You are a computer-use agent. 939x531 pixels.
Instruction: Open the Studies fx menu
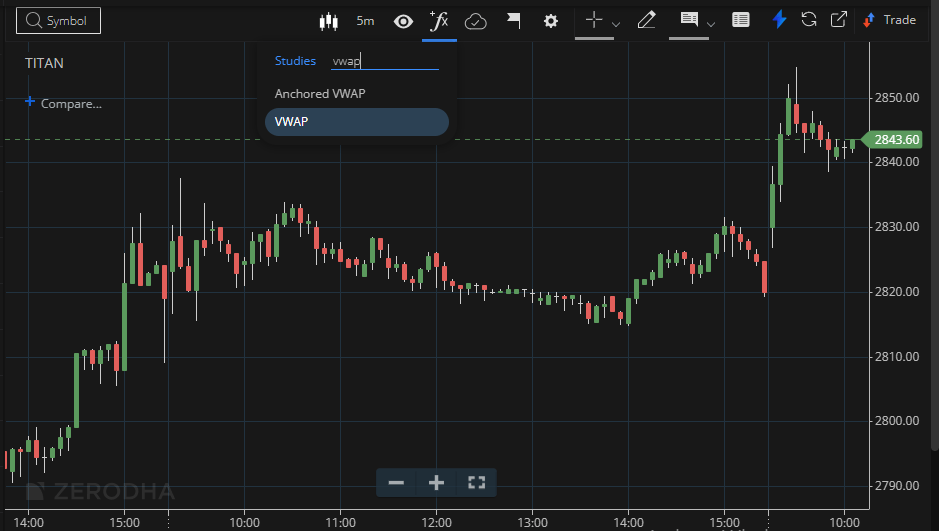tap(439, 22)
